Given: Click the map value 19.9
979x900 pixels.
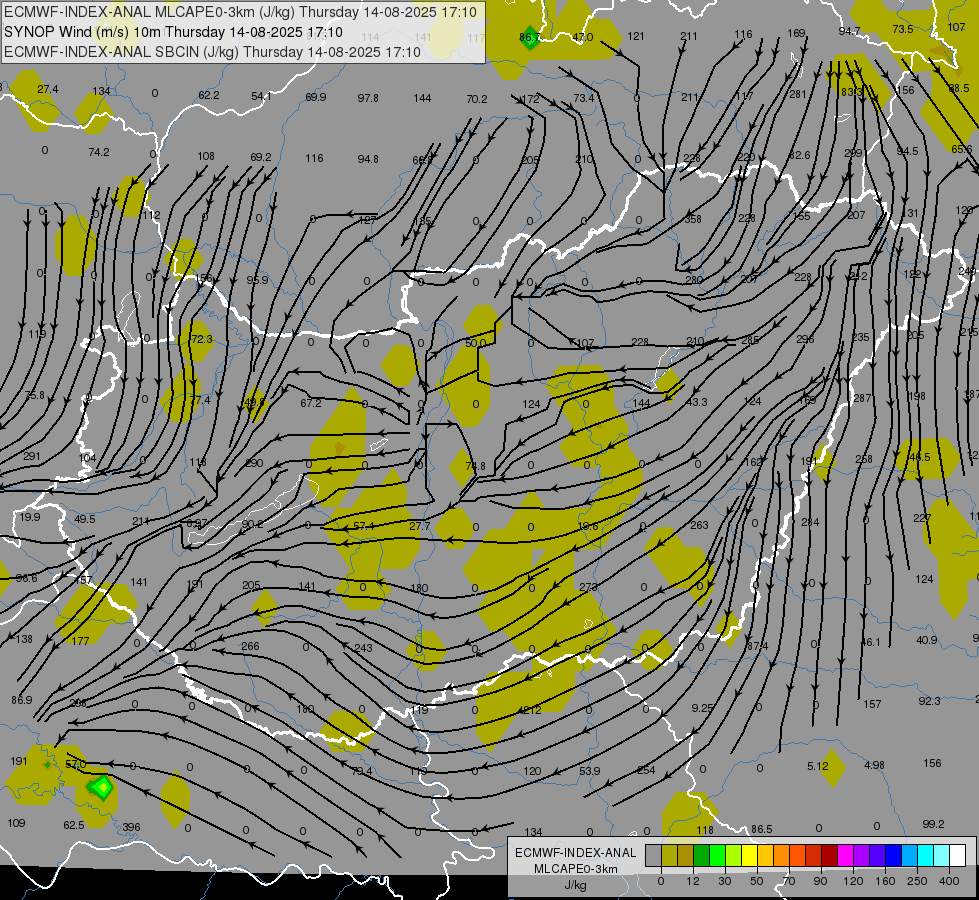Looking at the screenshot, I should (29, 517).
